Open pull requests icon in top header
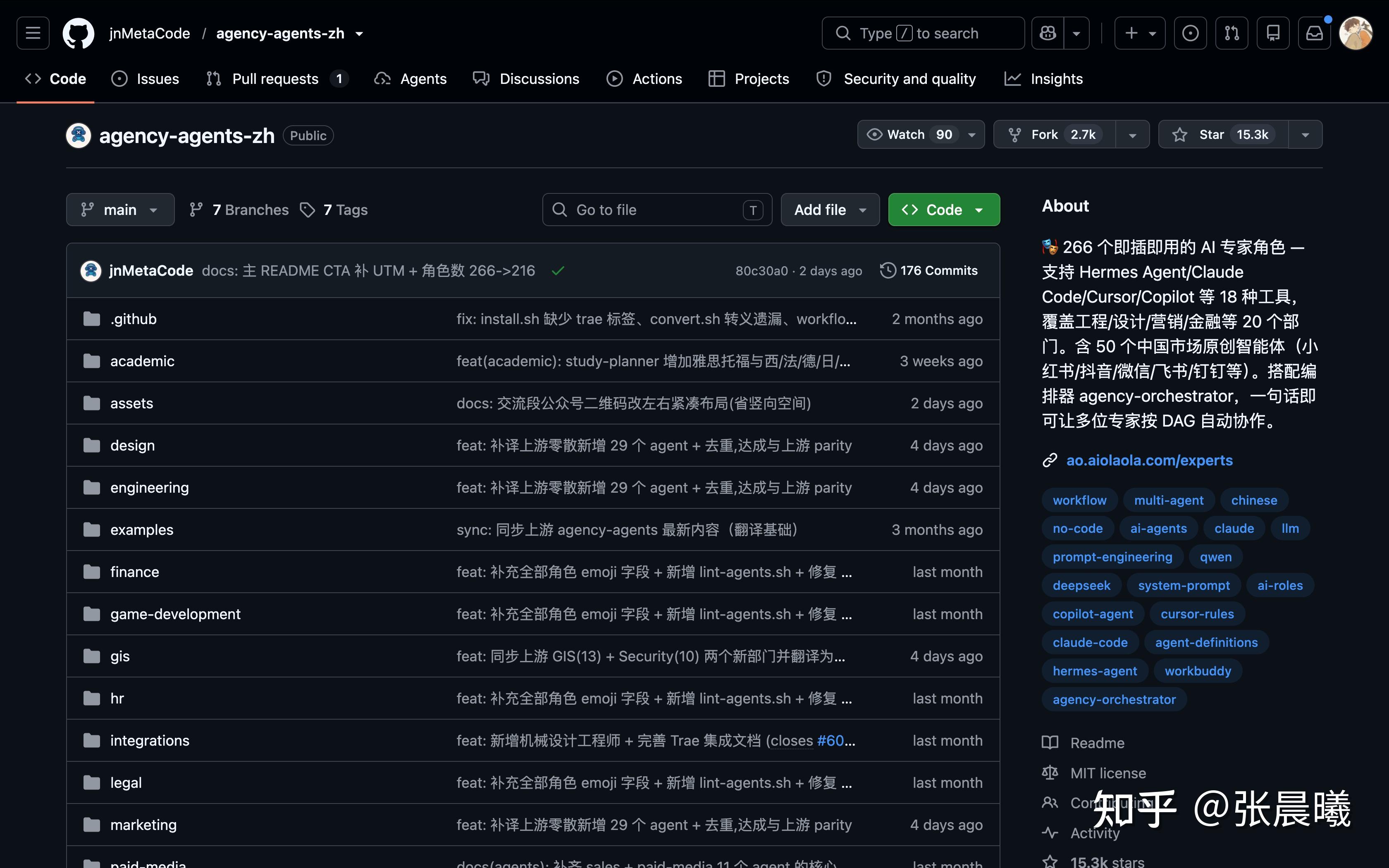Image resolution: width=1389 pixels, height=868 pixels. 1232,33
